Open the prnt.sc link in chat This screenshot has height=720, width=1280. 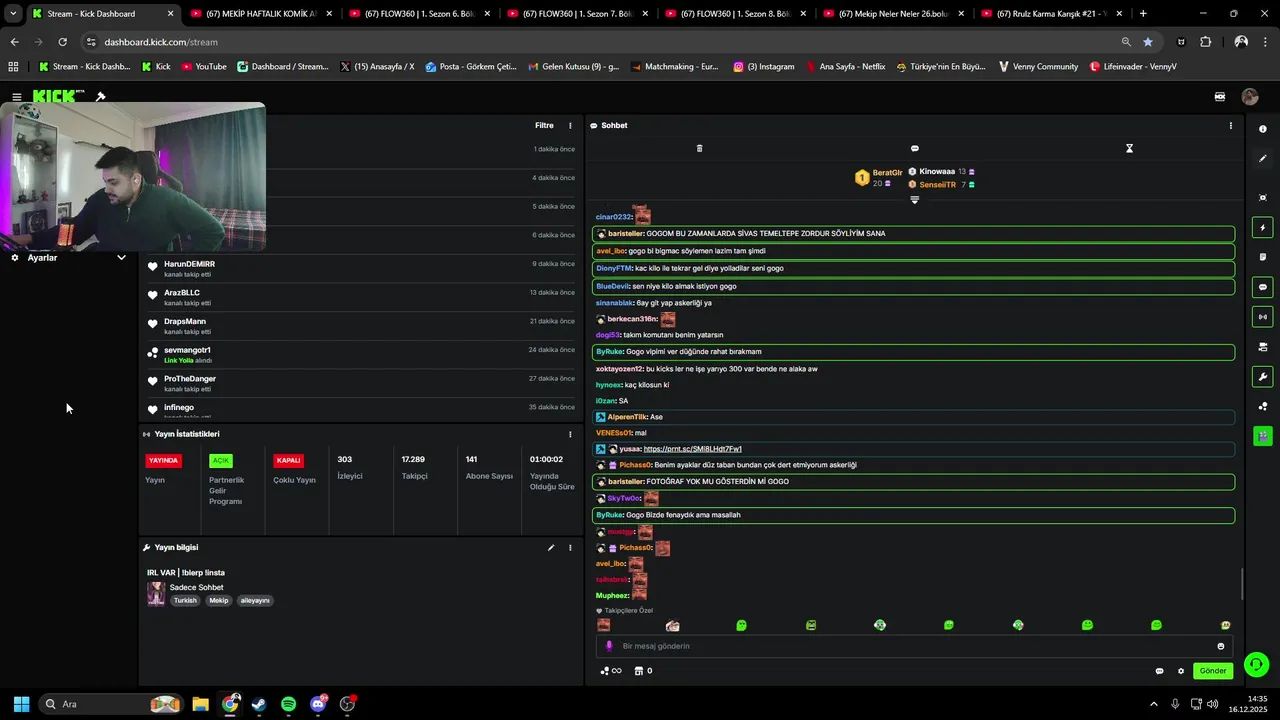click(x=692, y=449)
